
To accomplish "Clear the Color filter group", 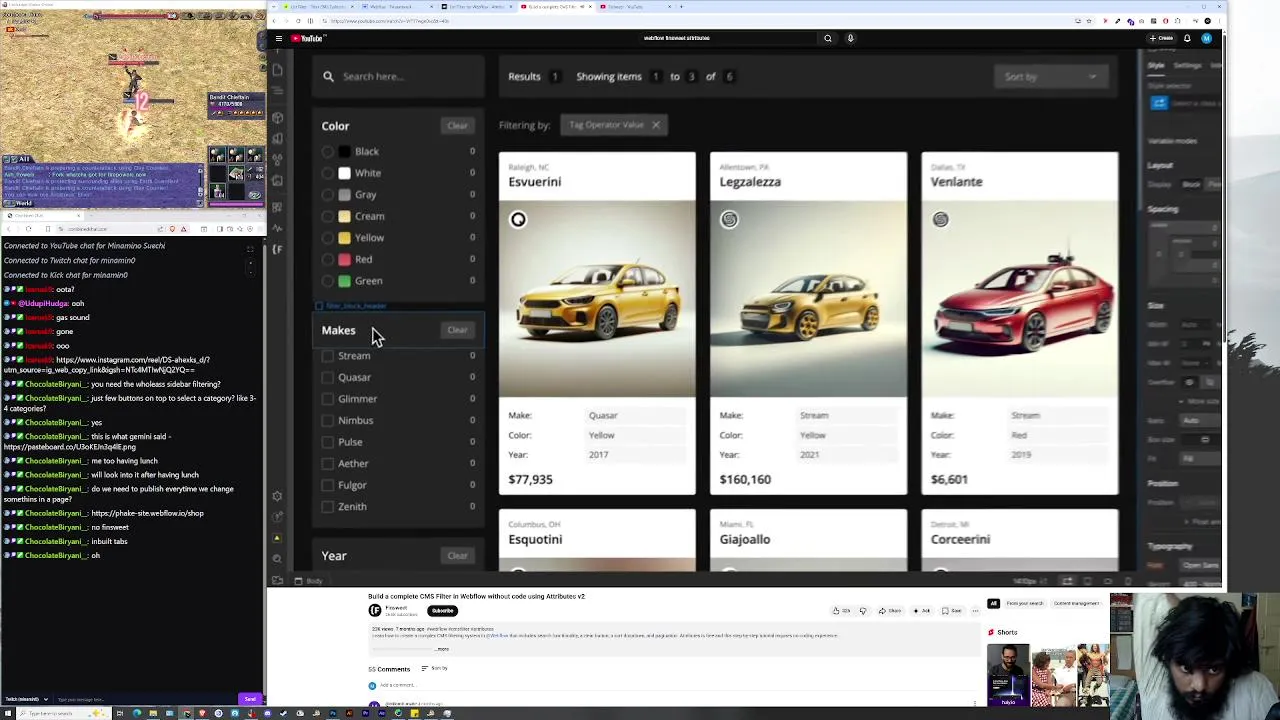I will (x=457, y=126).
